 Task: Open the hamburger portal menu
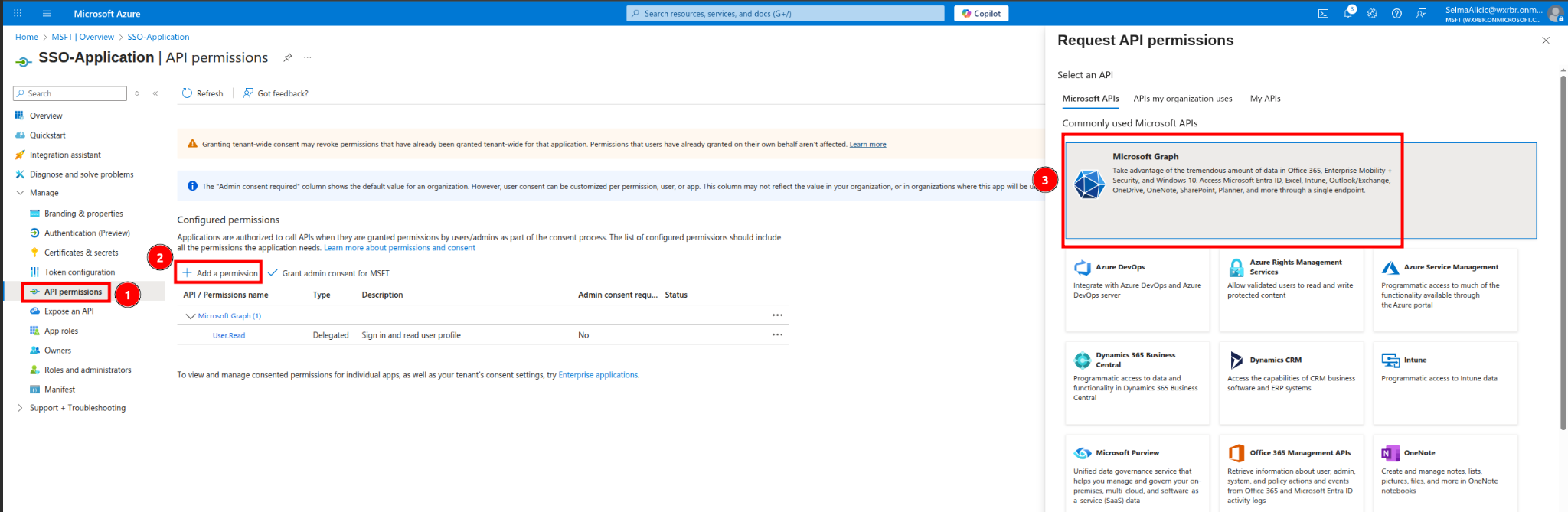point(47,13)
